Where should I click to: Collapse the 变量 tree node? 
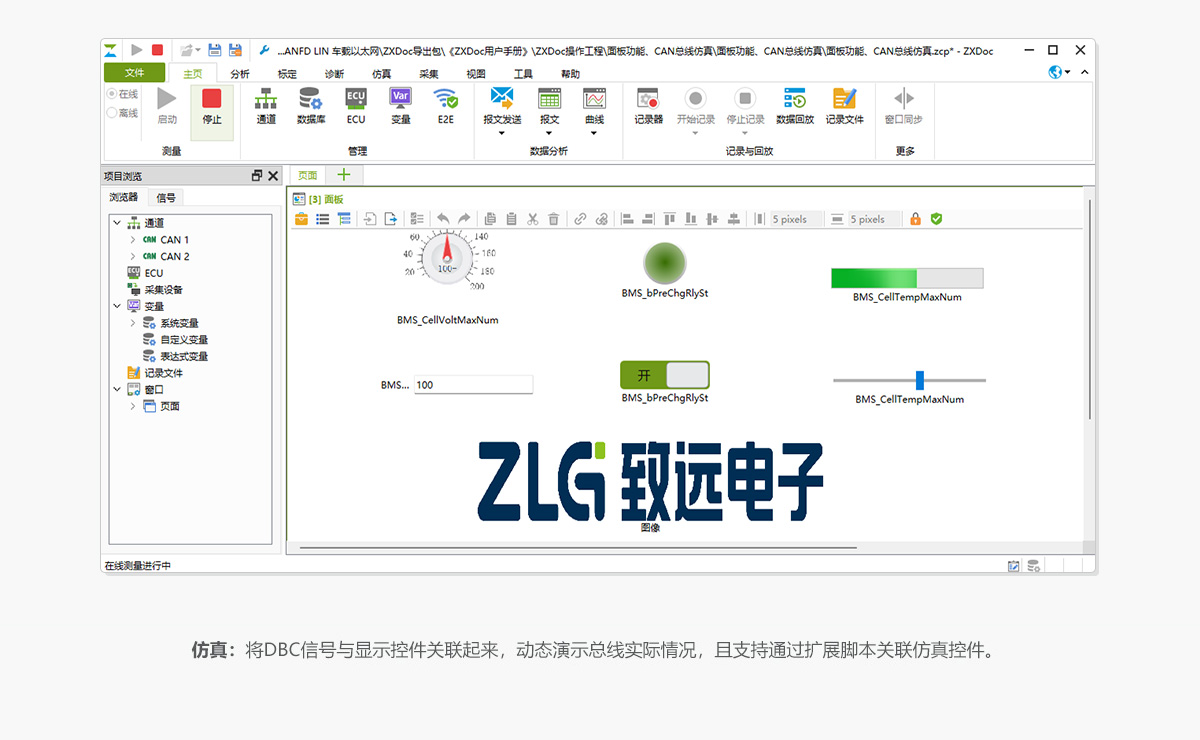point(117,306)
